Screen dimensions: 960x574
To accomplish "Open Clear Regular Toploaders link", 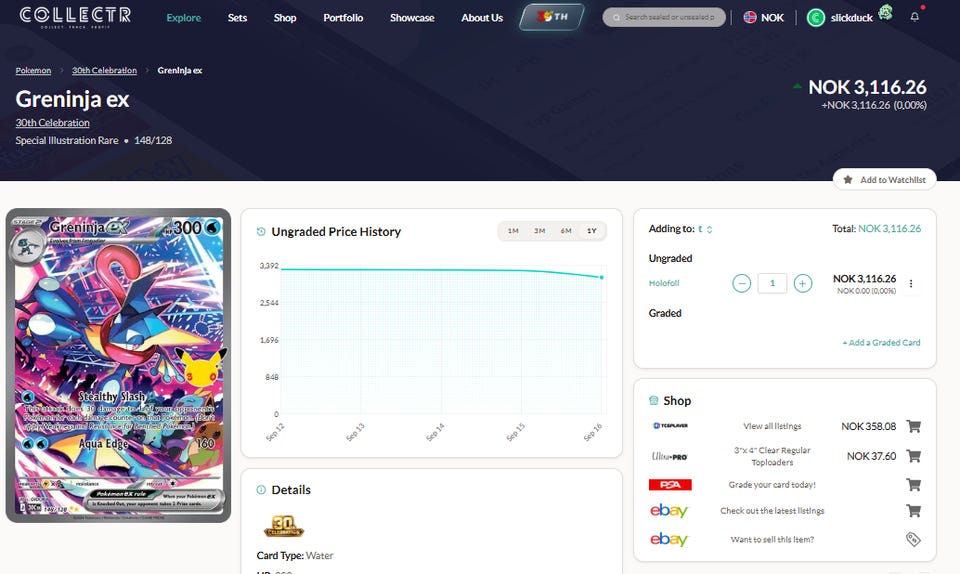I will (x=772, y=456).
